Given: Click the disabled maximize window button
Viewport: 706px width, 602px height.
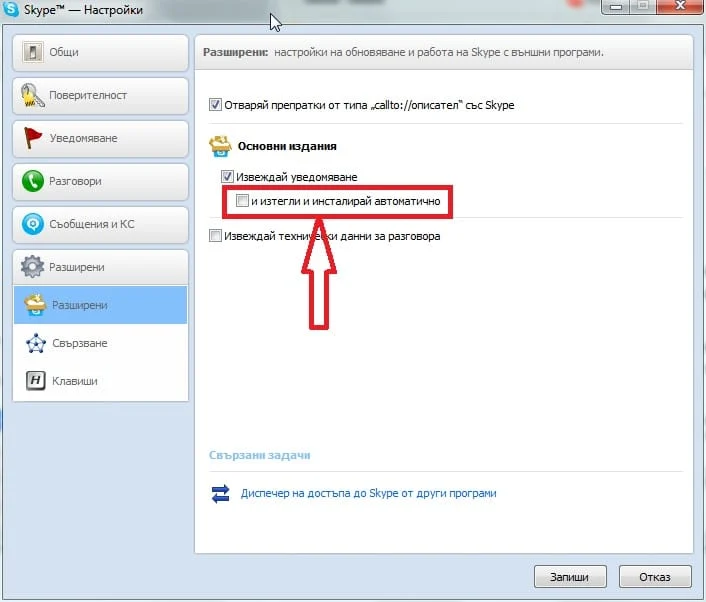Looking at the screenshot, I should (x=643, y=6).
